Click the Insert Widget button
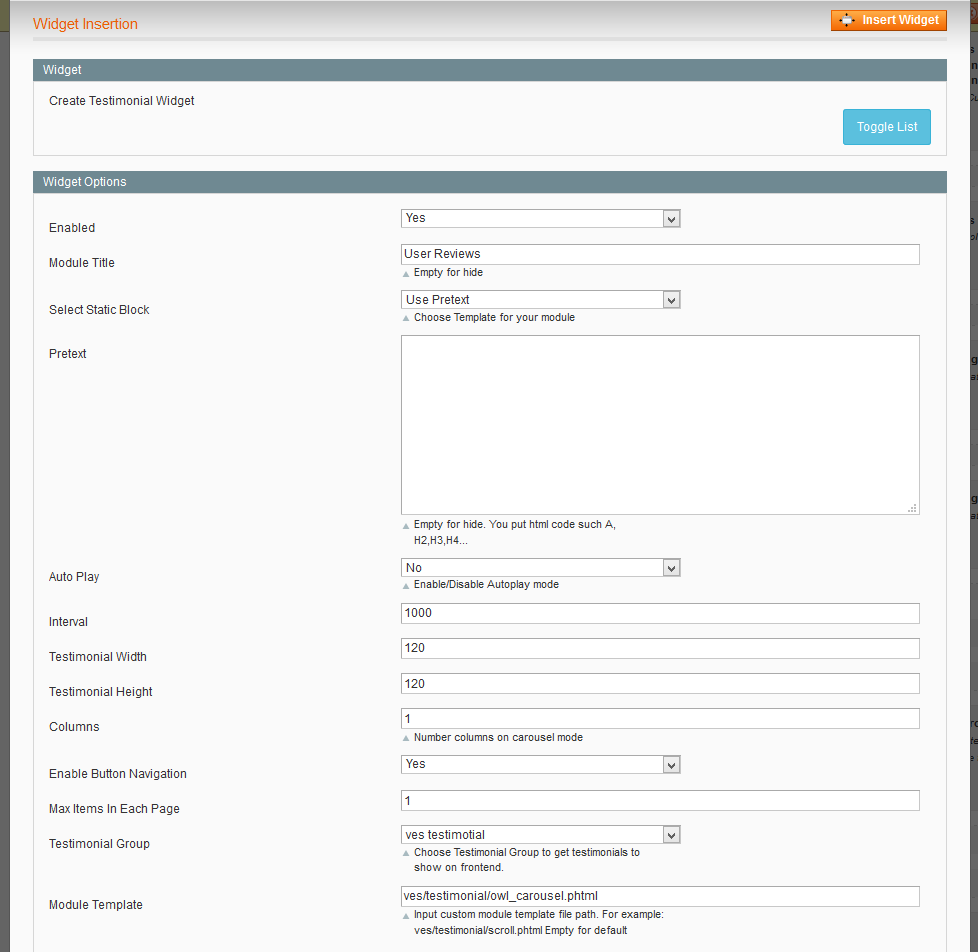Screen dimensions: 978x952 [888, 20]
